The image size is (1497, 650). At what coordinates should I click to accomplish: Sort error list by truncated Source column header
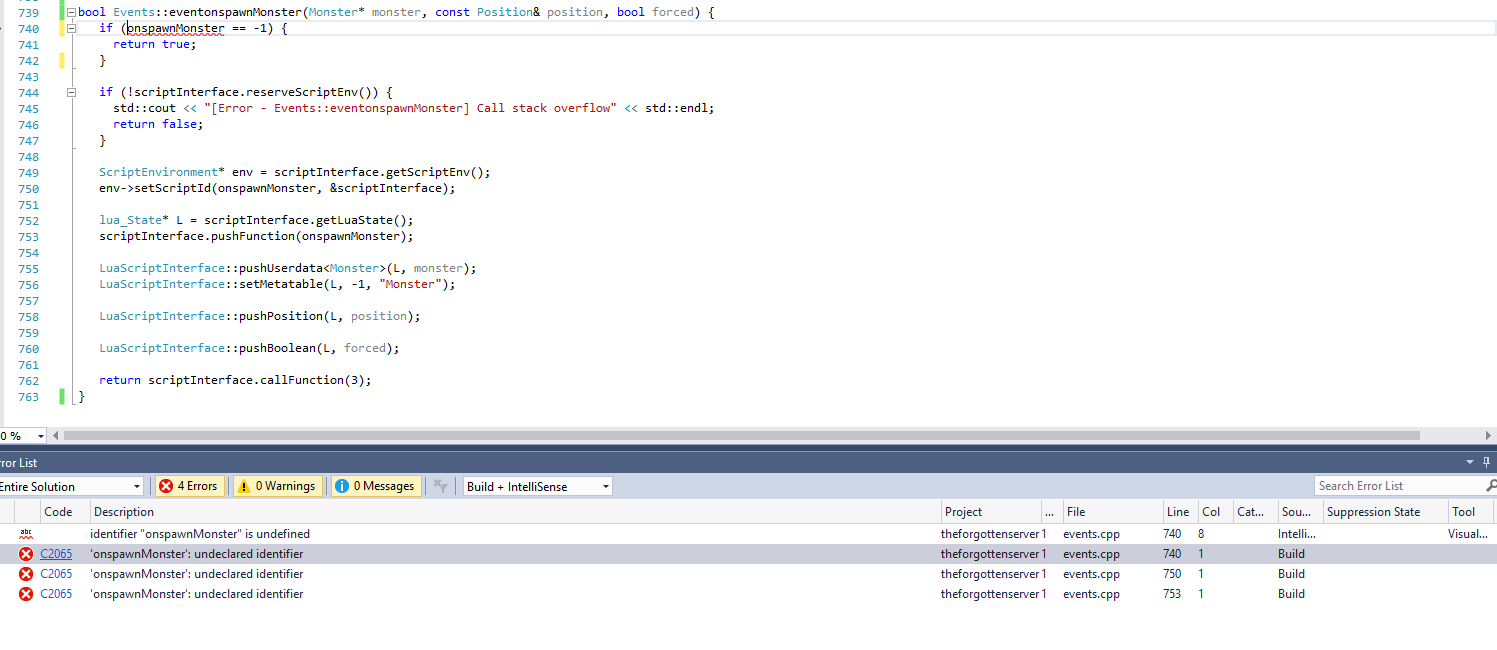(1299, 512)
